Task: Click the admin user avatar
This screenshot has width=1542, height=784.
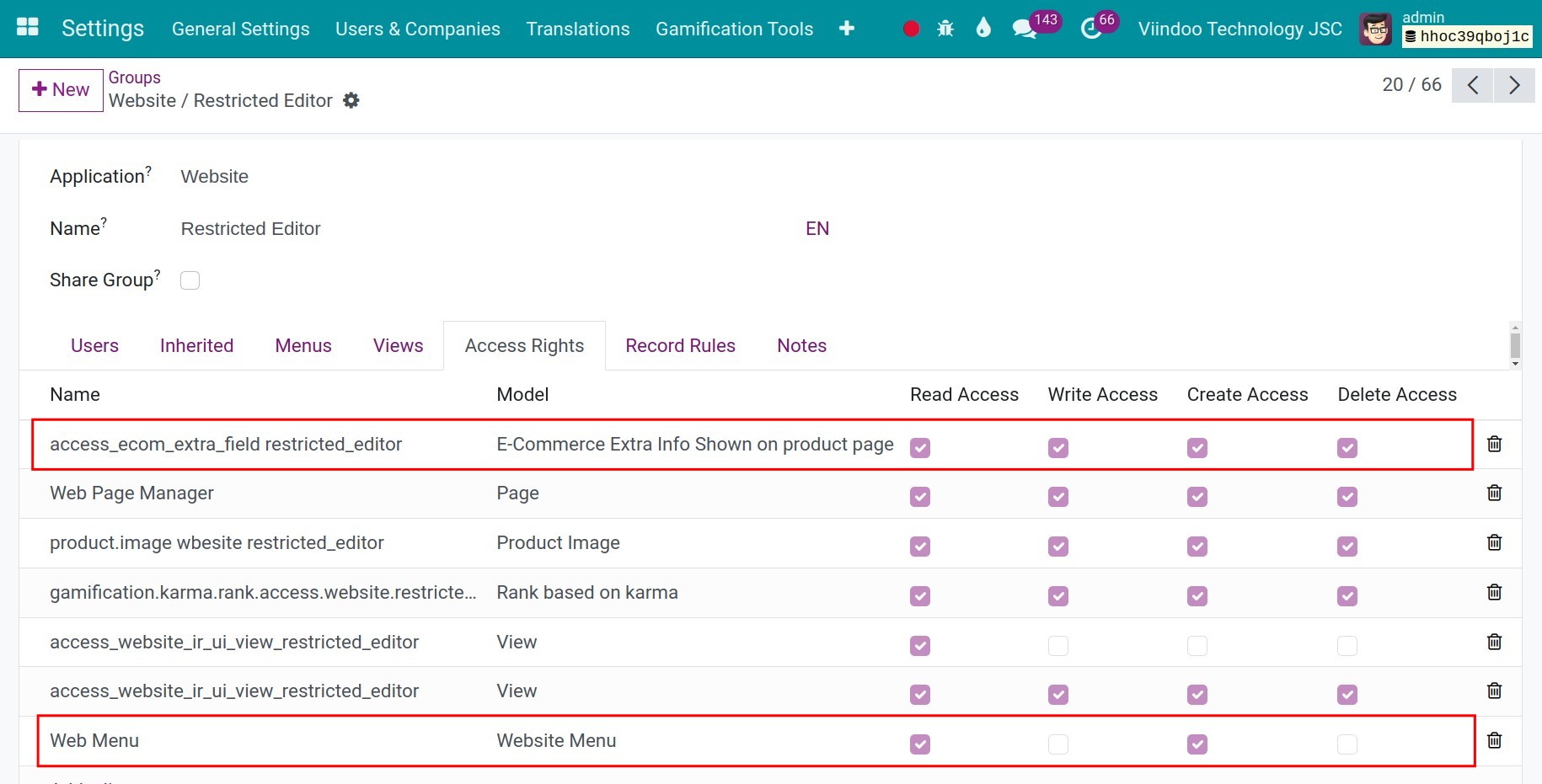Action: point(1376,29)
